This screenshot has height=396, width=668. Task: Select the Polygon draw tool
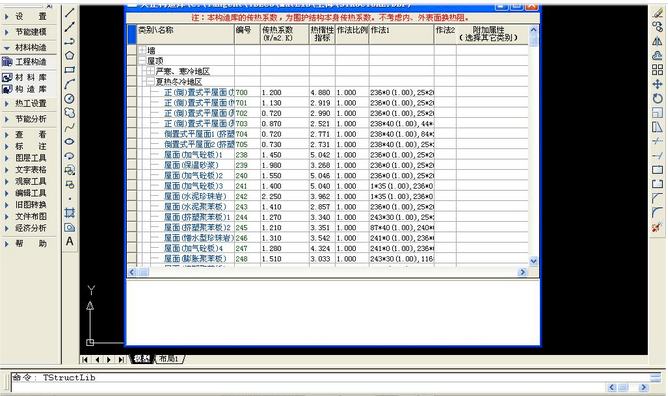[x=70, y=55]
